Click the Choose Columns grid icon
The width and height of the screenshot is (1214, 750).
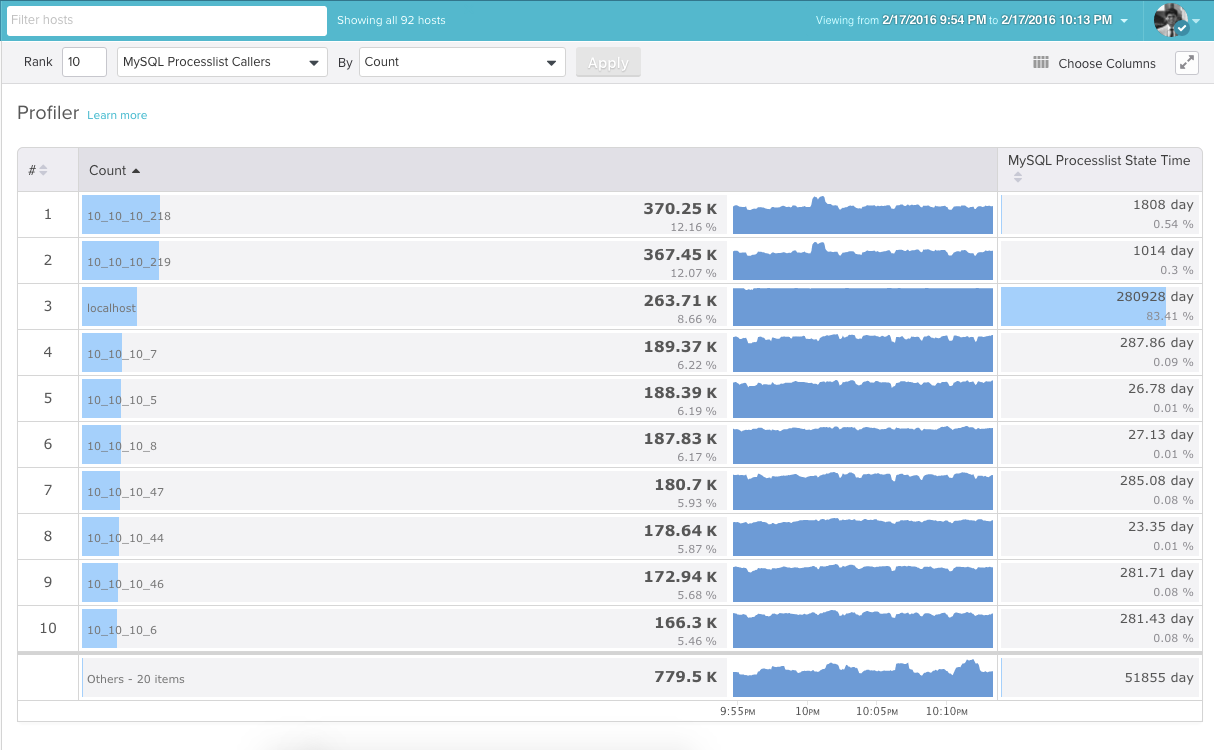coord(1041,62)
